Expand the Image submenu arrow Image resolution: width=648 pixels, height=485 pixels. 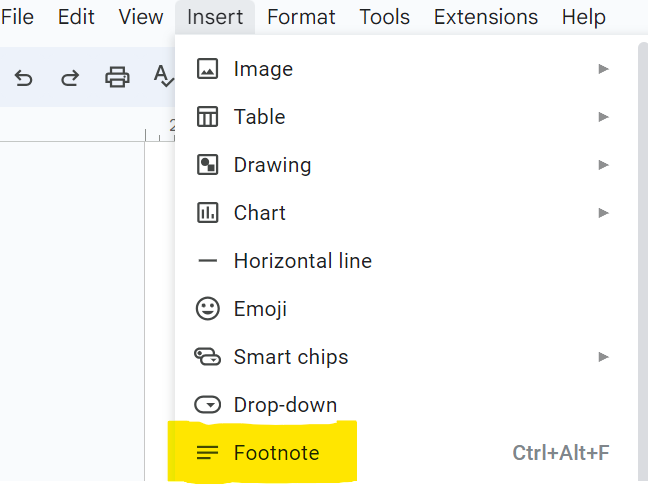[x=603, y=69]
